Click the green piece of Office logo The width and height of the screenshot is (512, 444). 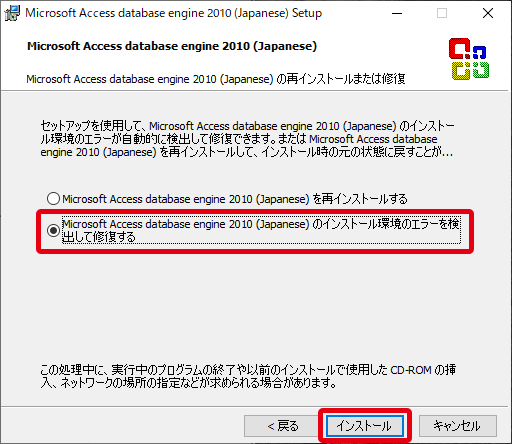click(x=481, y=70)
